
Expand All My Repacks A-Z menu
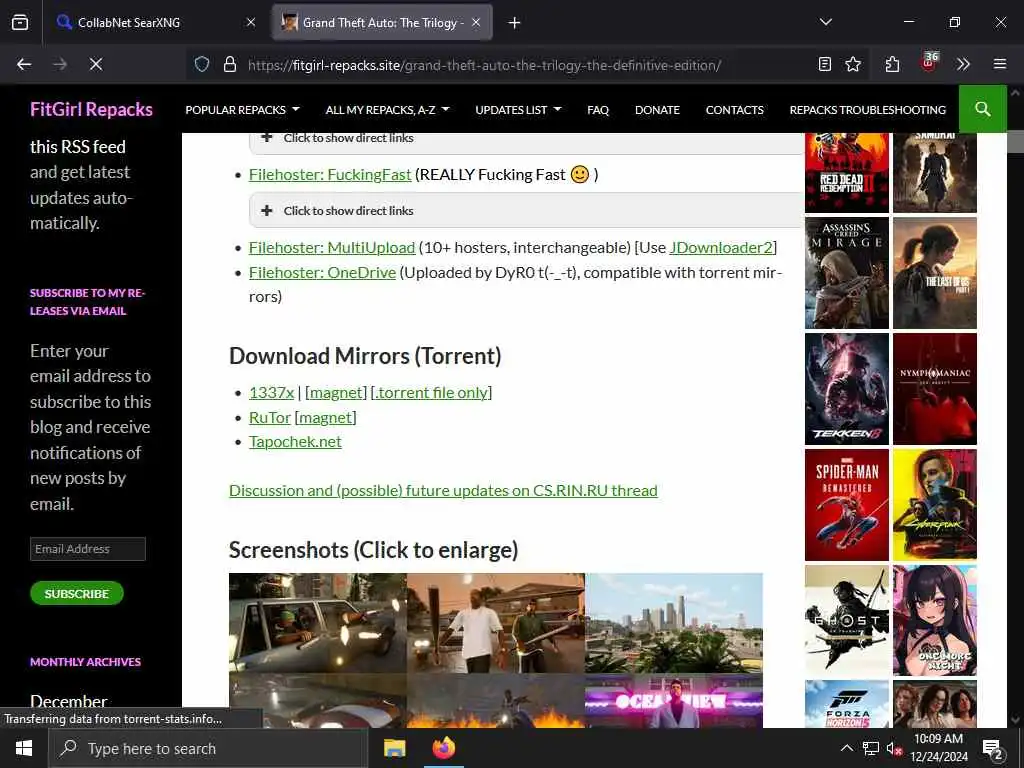[x=387, y=110]
